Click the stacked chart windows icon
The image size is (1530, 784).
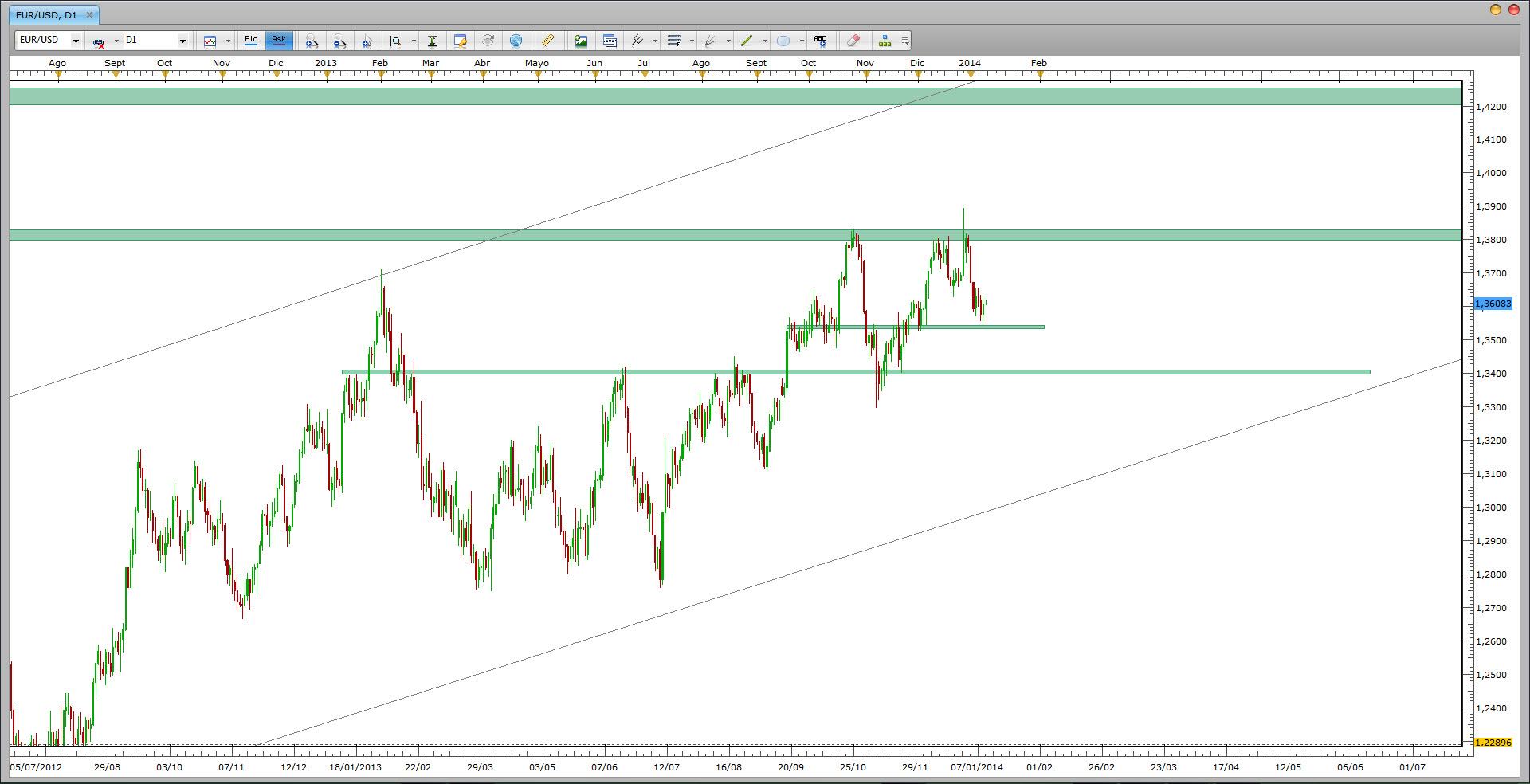pyautogui.click(x=610, y=41)
